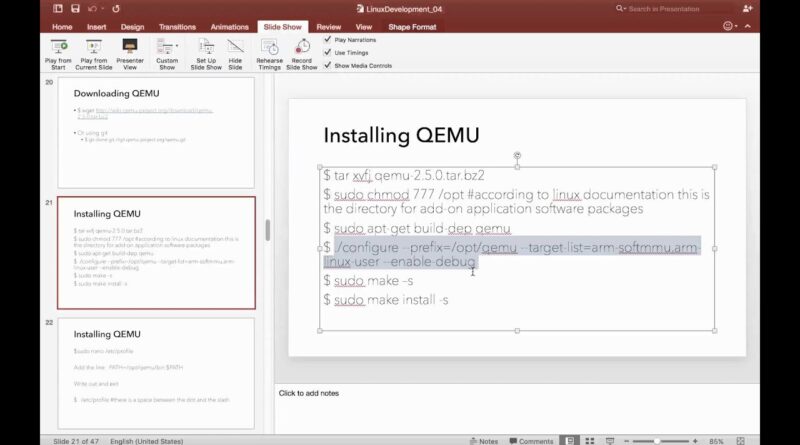Open Set Up Slide Show dialog
The width and height of the screenshot is (800, 445).
tap(206, 54)
